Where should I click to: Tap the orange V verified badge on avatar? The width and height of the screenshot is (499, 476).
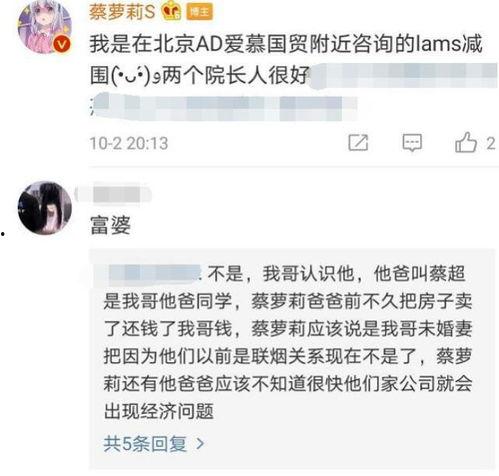(x=62, y=44)
